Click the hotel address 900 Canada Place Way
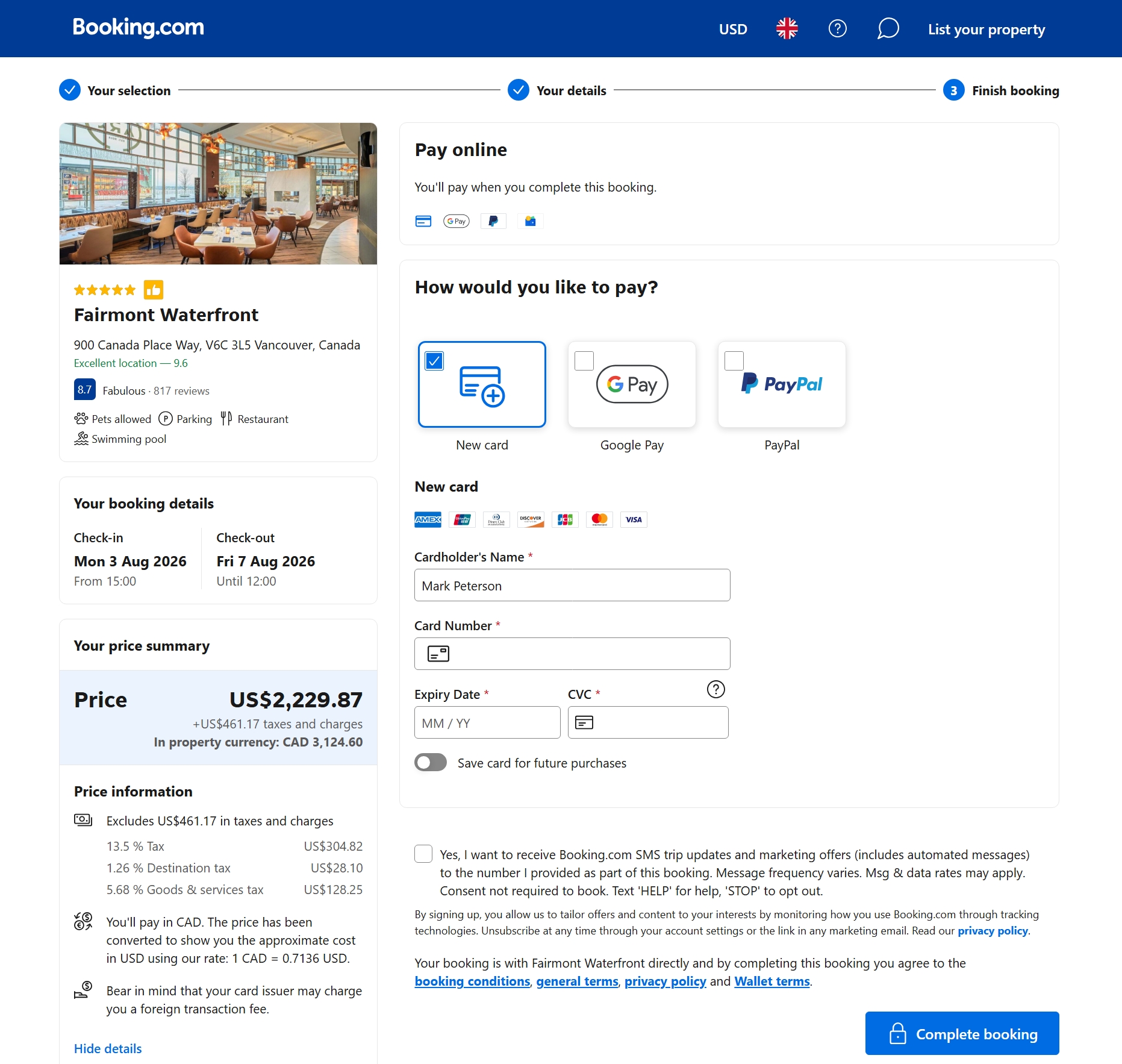 point(217,345)
